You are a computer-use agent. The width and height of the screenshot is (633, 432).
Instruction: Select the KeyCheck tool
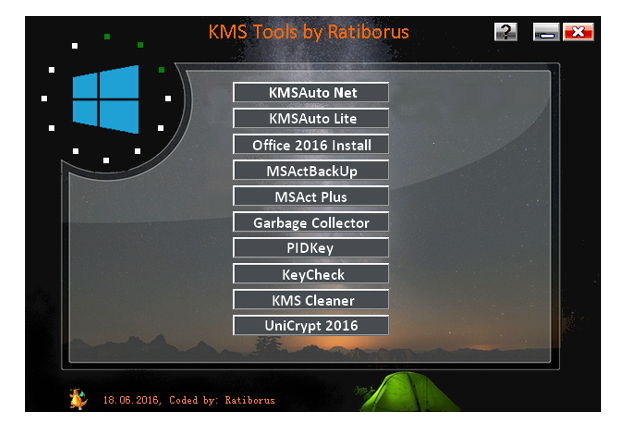point(311,274)
